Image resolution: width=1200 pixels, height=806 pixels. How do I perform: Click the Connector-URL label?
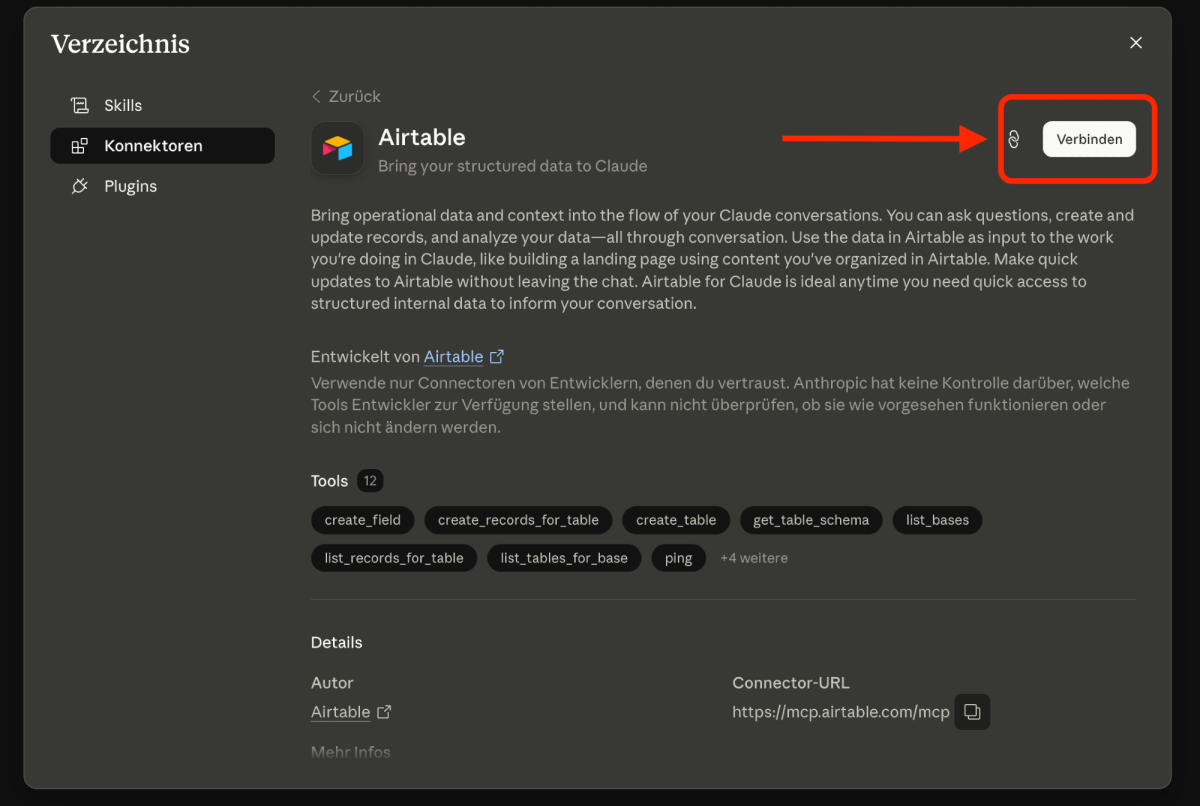(791, 683)
